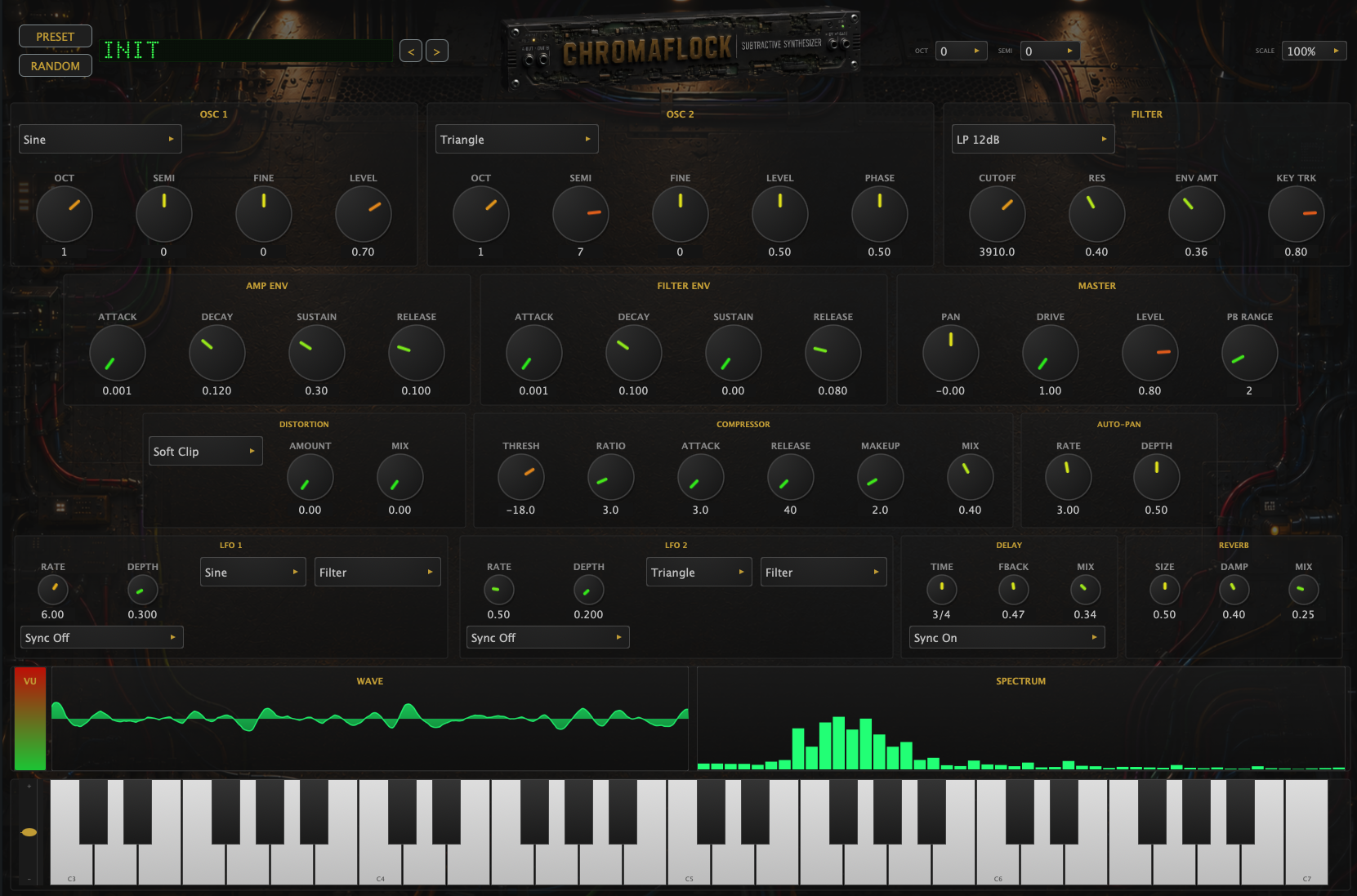Click the Master LEVEL knob
This screenshot has width=1357, height=896.
click(1150, 353)
